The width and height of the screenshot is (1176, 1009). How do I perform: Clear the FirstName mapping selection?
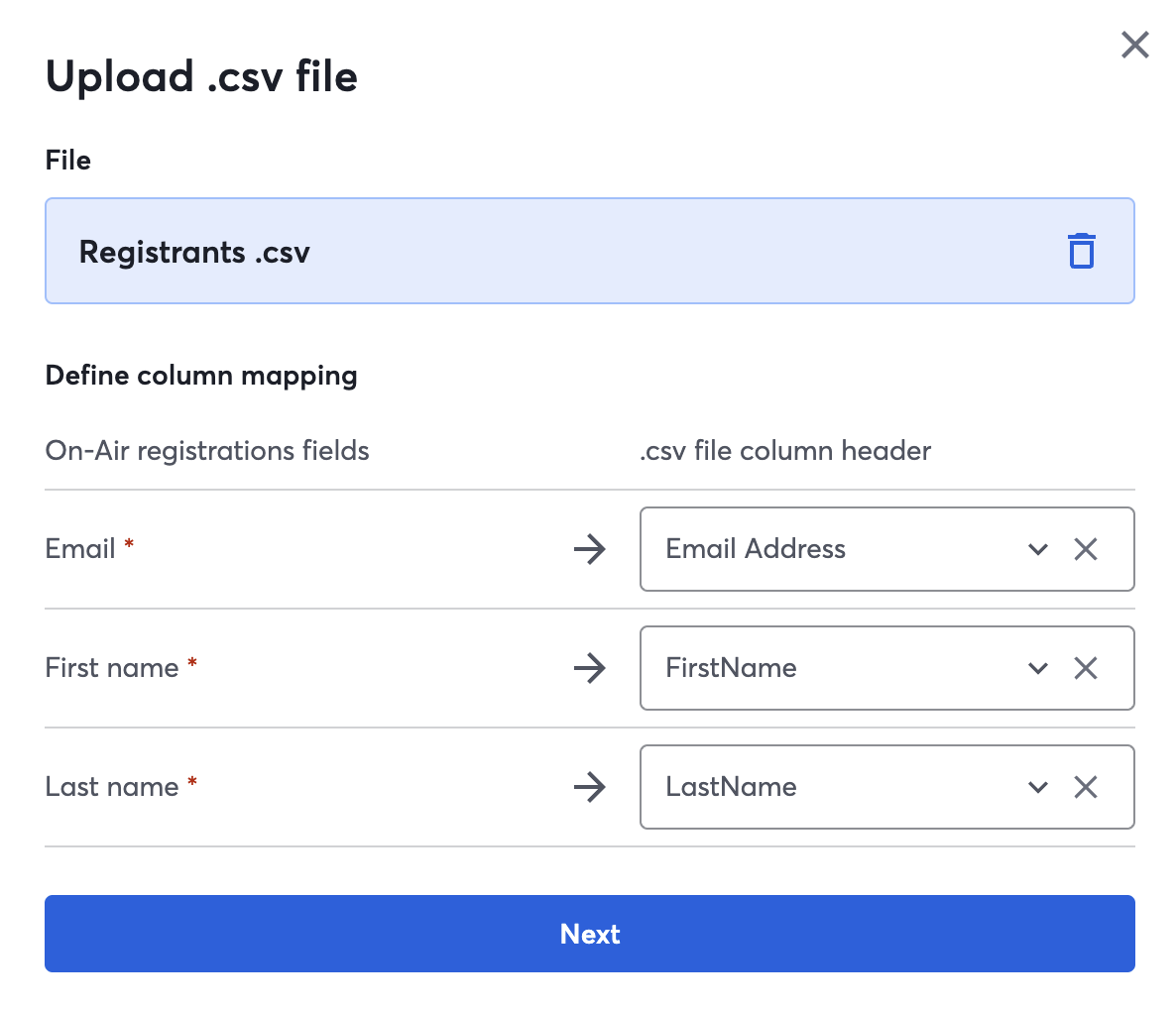1085,668
